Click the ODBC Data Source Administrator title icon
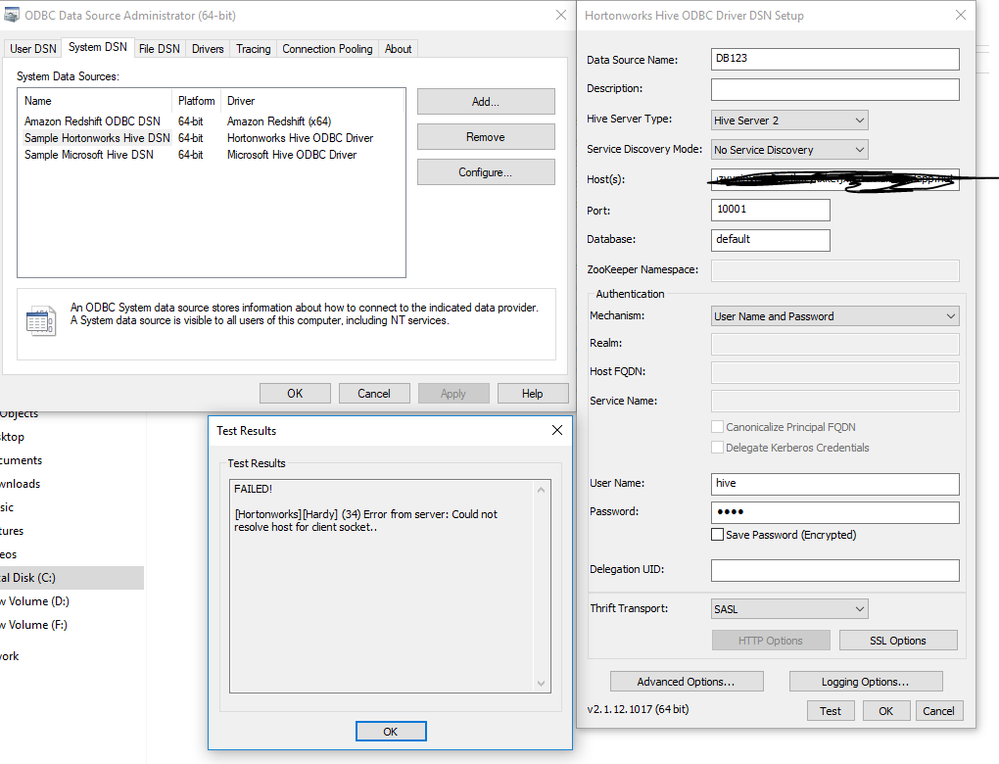999x764 pixels. (11, 15)
